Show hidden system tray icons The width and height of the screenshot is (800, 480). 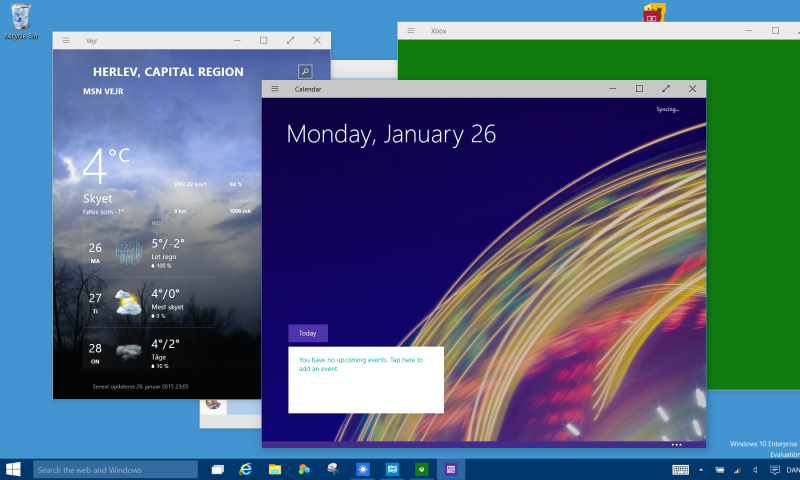[x=701, y=470]
